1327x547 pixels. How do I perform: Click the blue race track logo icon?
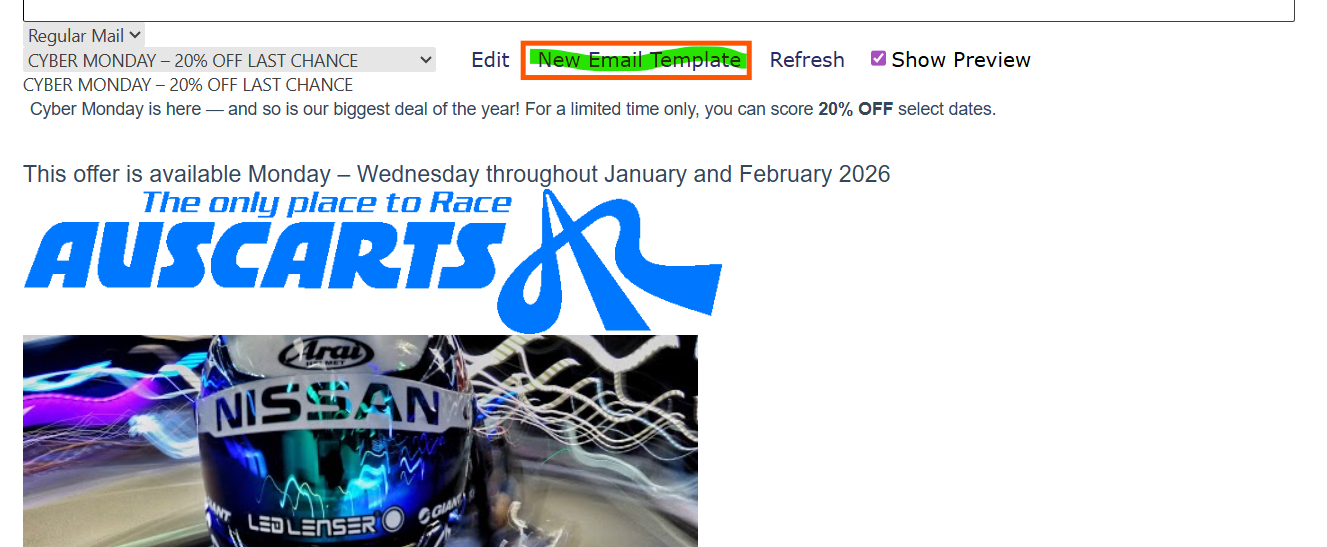(x=610, y=262)
